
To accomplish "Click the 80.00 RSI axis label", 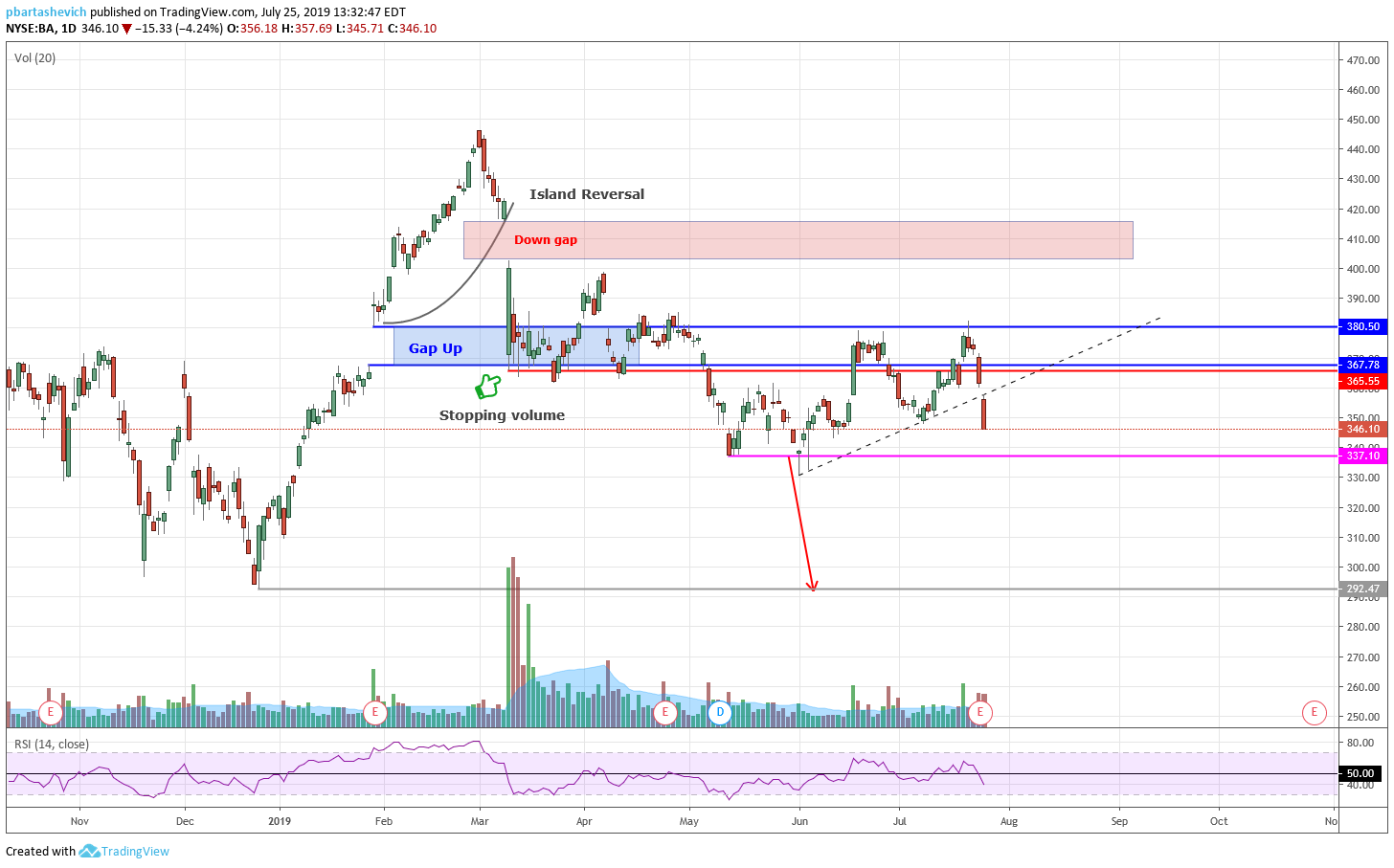I will coord(1360,743).
